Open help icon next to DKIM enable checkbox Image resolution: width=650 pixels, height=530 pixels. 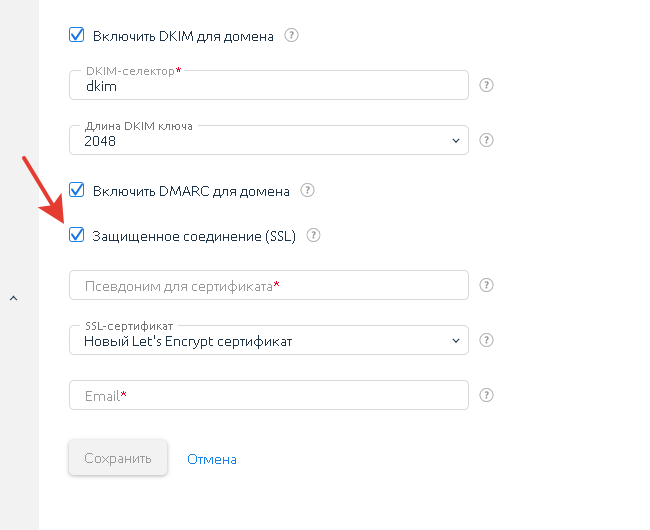(x=291, y=35)
